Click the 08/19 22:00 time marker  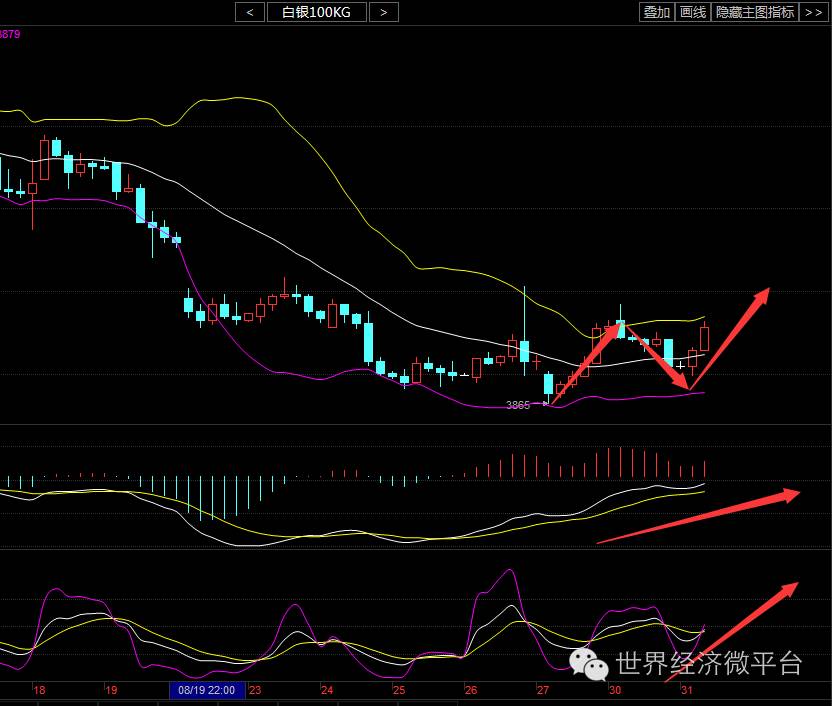tap(207, 690)
